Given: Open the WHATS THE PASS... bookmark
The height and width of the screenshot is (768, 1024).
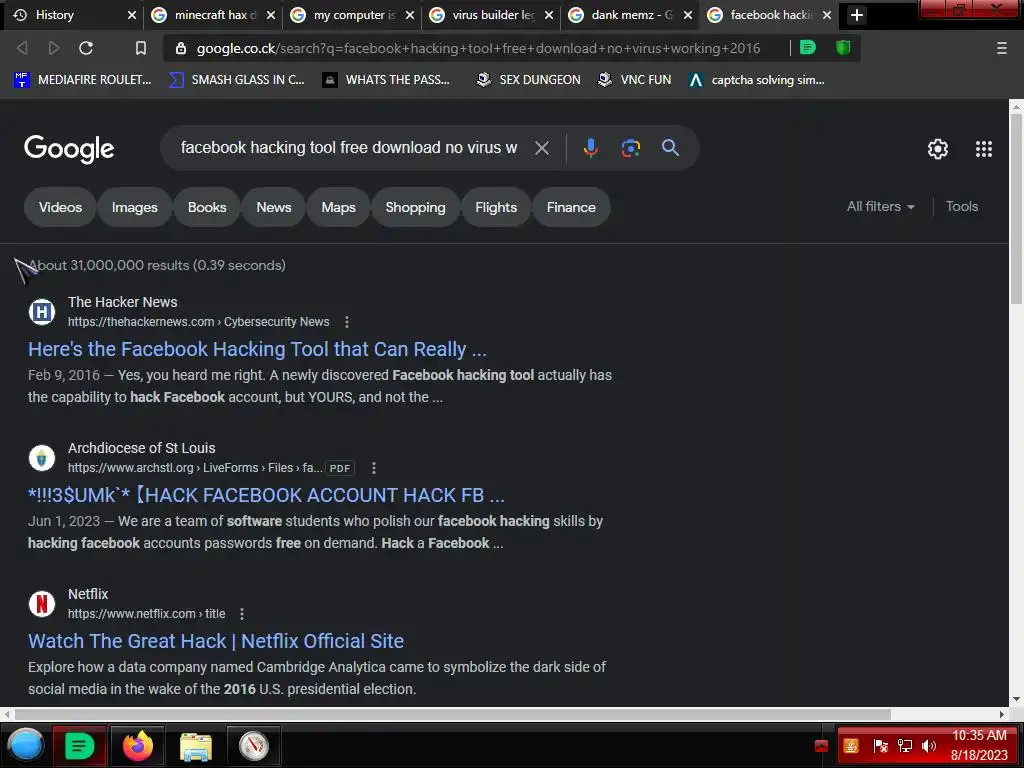Looking at the screenshot, I should (x=387, y=80).
